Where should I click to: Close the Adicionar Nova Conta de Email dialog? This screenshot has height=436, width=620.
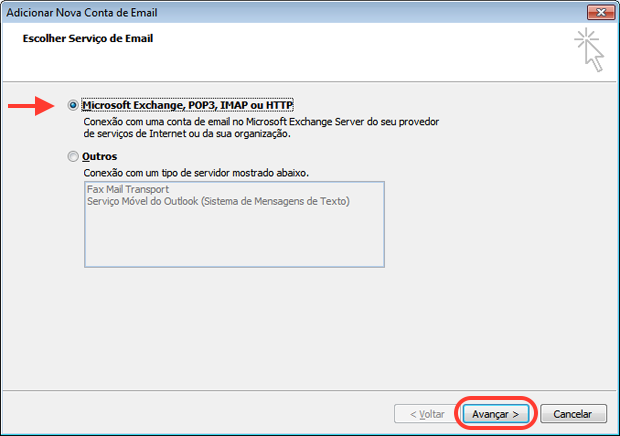click(601, 12)
